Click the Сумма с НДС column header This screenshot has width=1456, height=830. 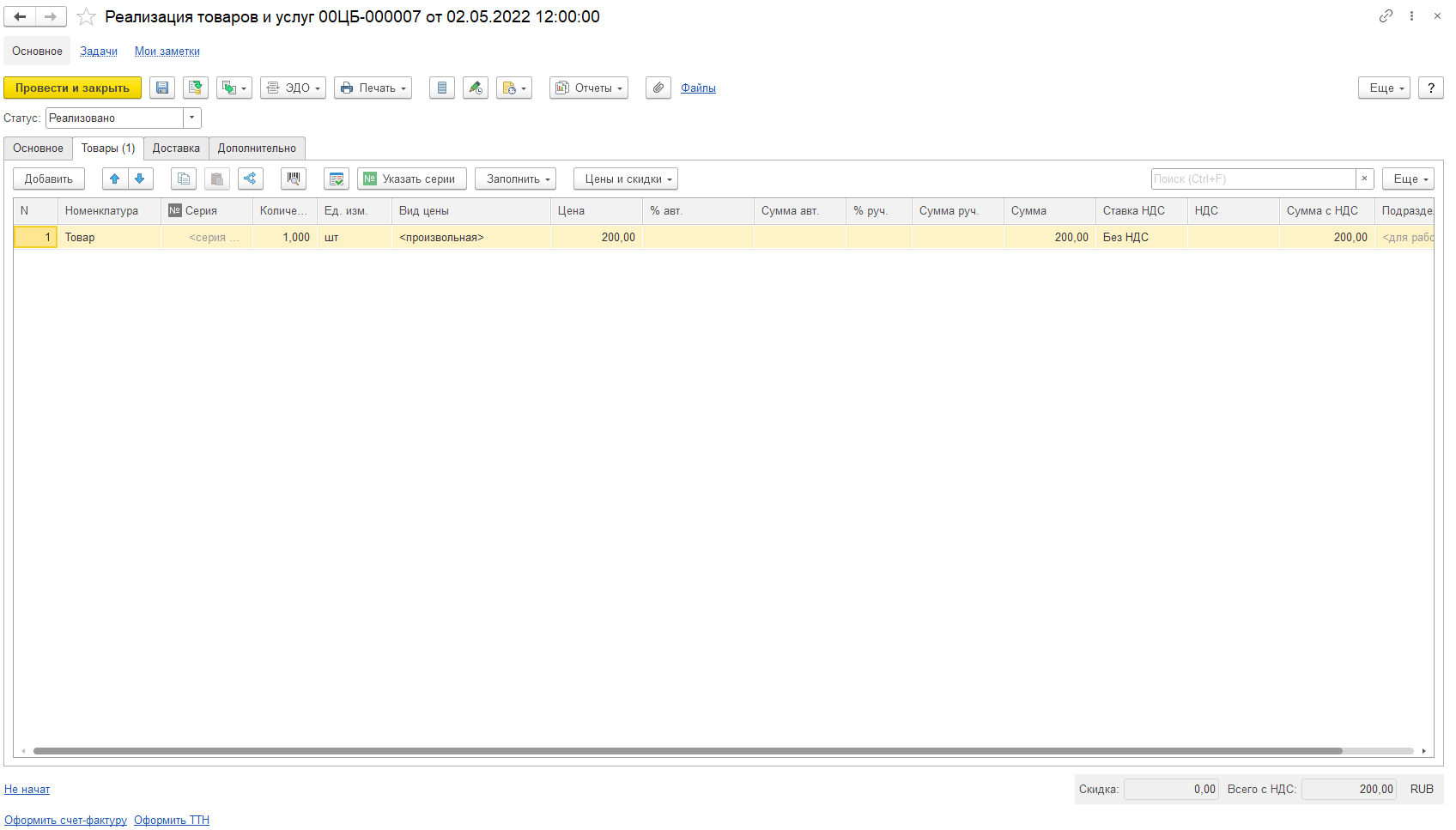[1326, 211]
